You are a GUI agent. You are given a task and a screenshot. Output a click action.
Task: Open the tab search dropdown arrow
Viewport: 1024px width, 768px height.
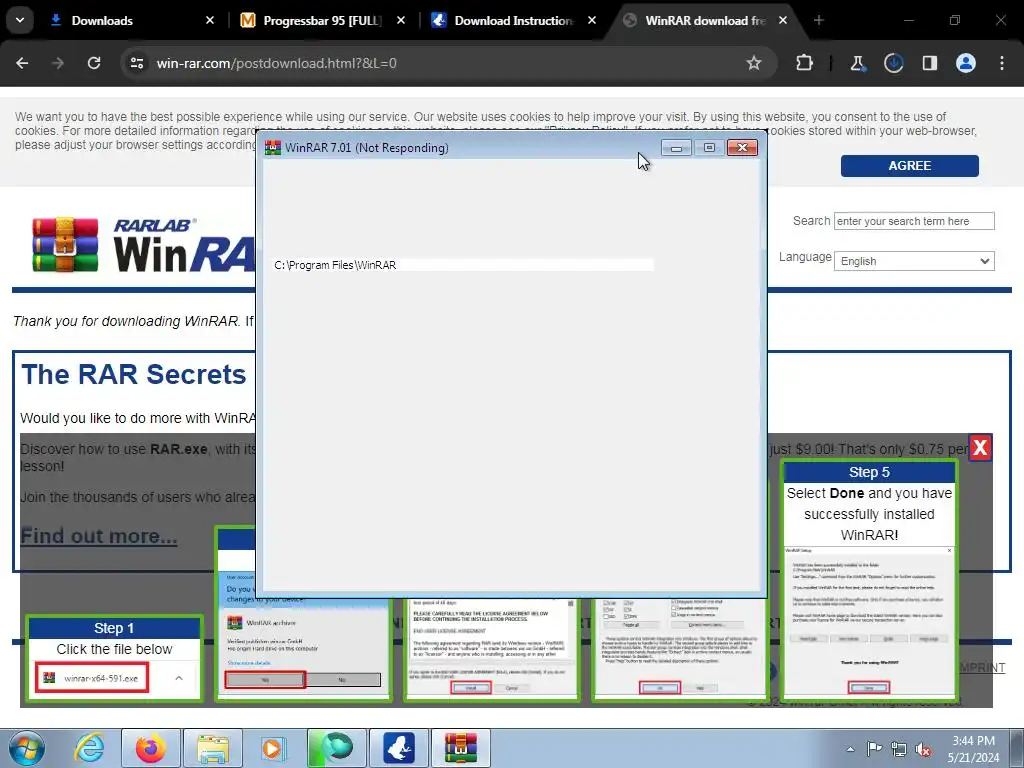(20, 20)
